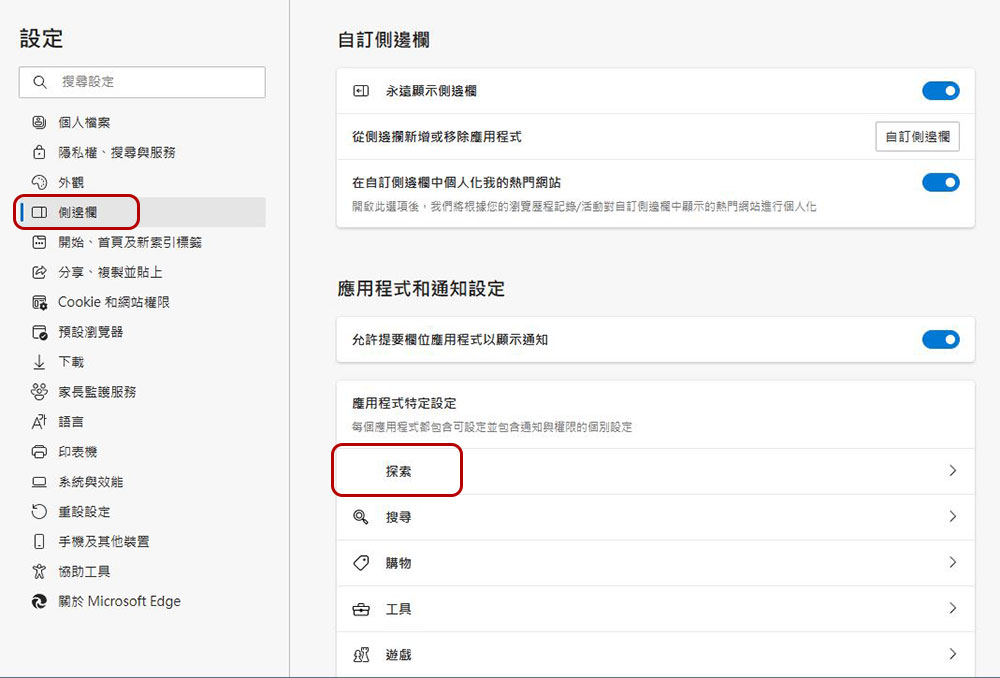This screenshot has width=1000, height=678.
Task: Toggle 永遠顯示側邊欄 switch off
Action: (x=940, y=91)
